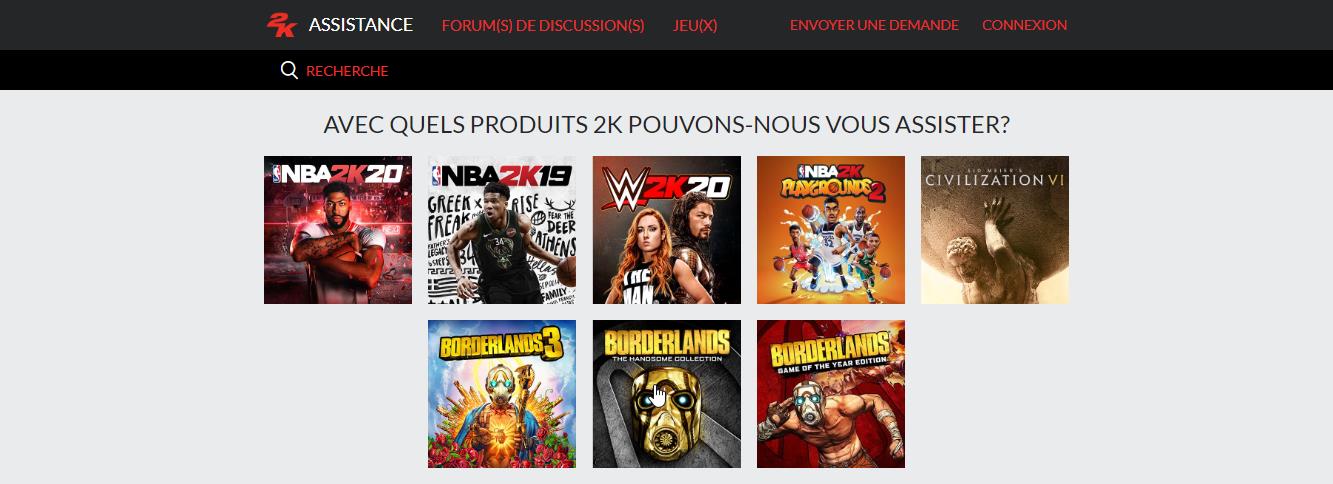
Task: Click the NBA logo on 2K19 cover
Action: coord(436,176)
